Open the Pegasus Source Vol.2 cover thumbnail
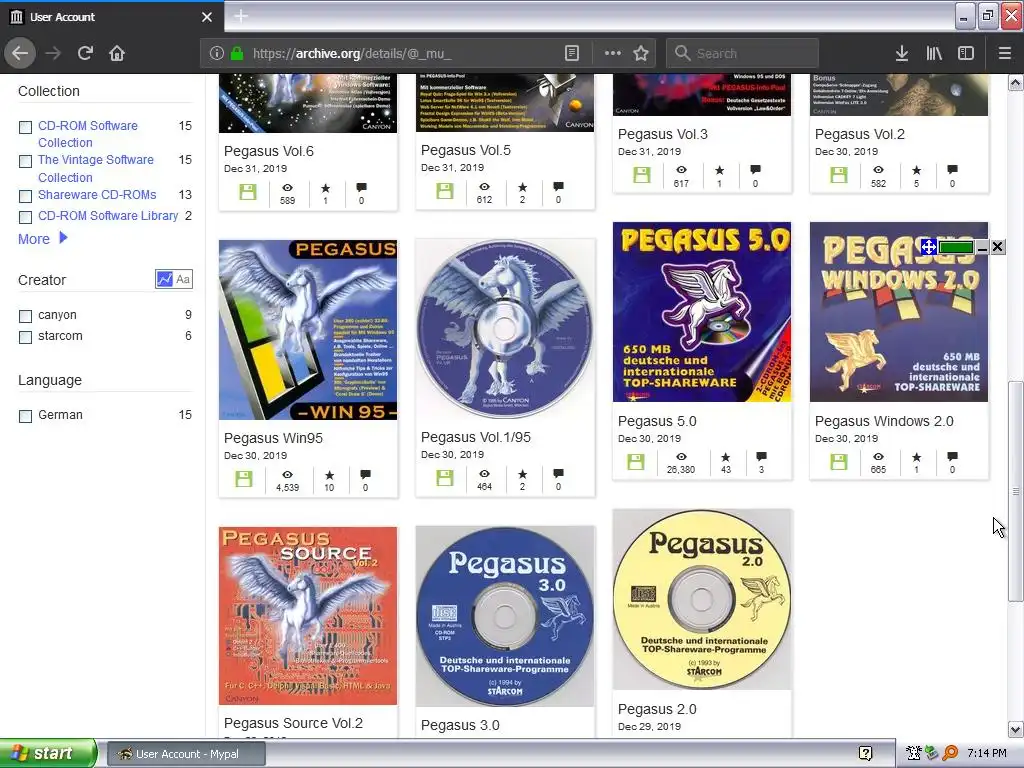Viewport: 1024px width, 768px height. (x=308, y=616)
